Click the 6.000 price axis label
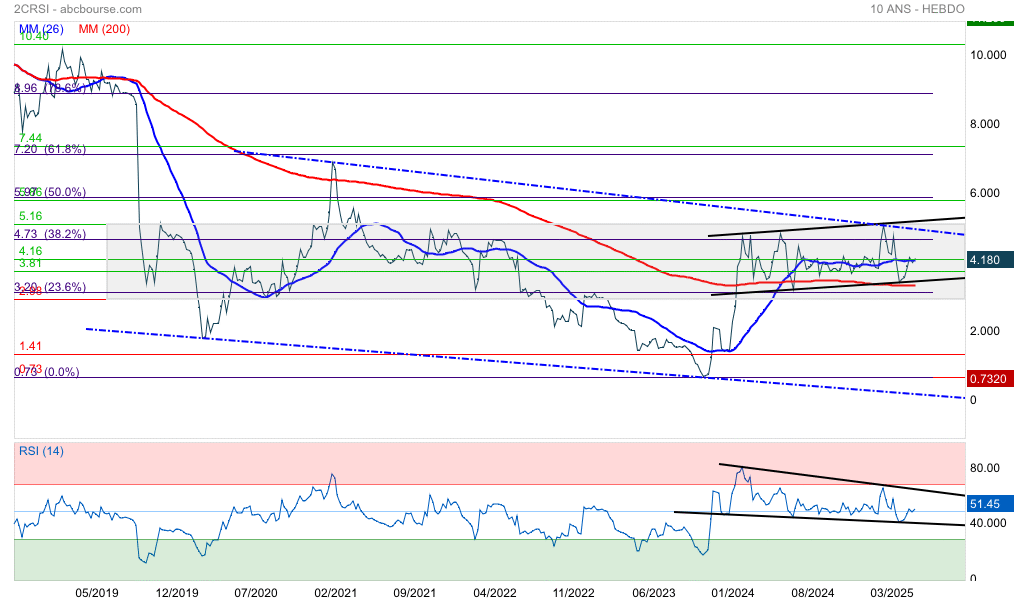The height and width of the screenshot is (603, 1014). [985, 193]
